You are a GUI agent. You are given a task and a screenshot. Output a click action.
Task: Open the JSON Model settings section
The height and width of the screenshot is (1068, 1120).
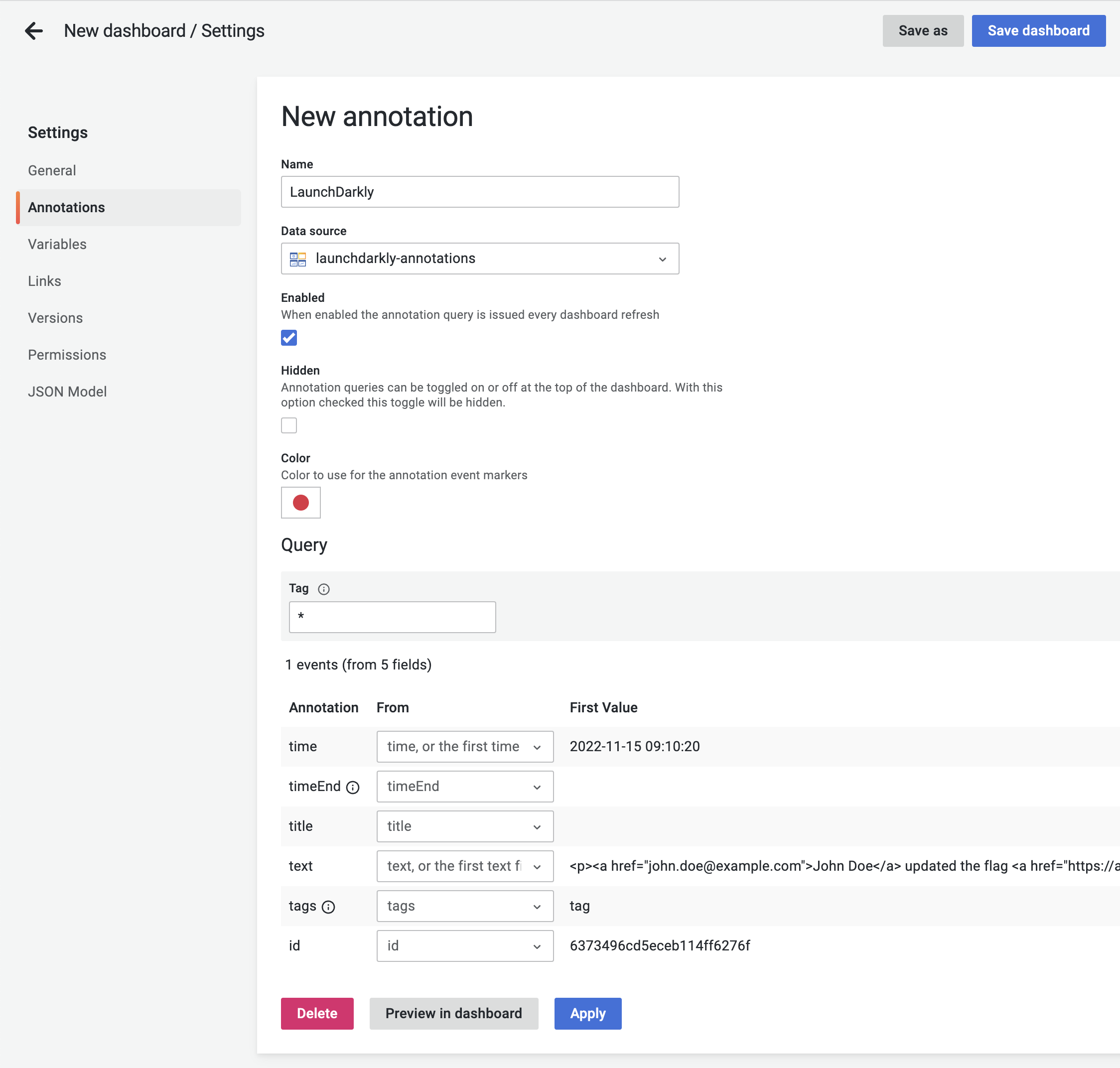tap(67, 392)
